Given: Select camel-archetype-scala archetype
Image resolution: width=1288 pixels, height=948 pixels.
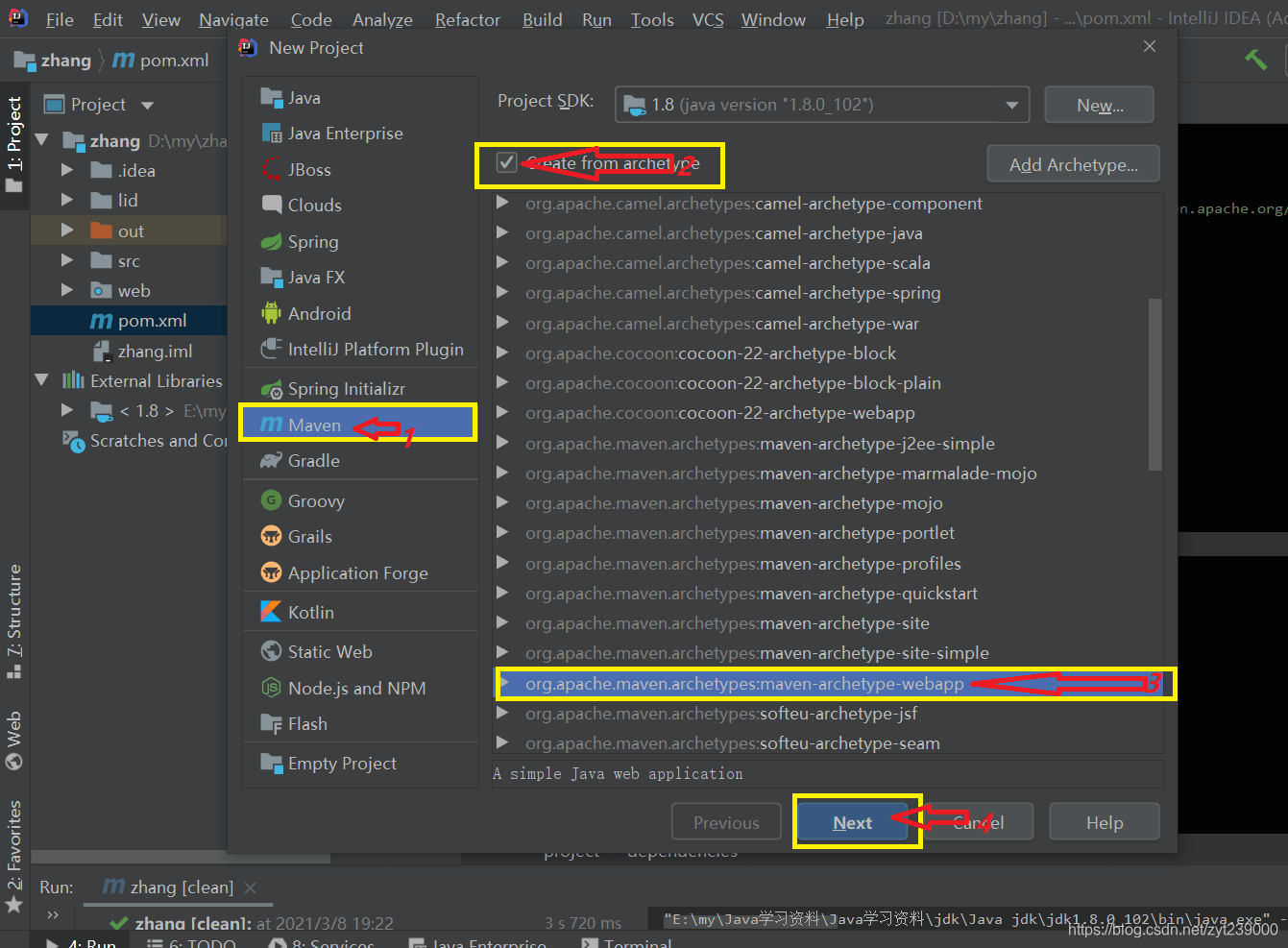Looking at the screenshot, I should pos(727,263).
